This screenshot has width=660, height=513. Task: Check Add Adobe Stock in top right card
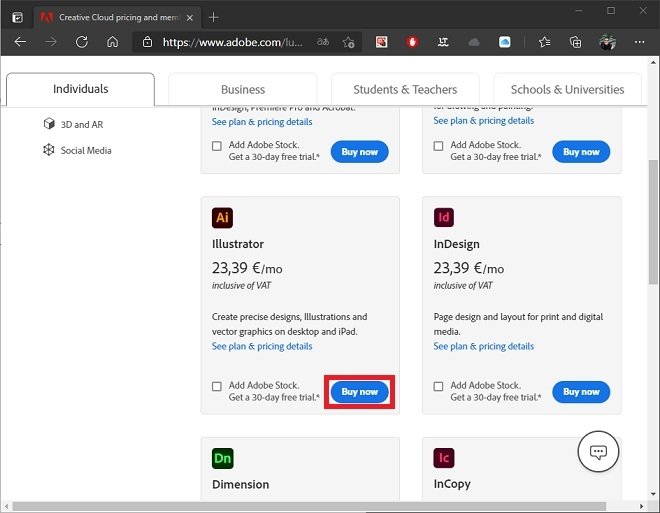point(438,146)
